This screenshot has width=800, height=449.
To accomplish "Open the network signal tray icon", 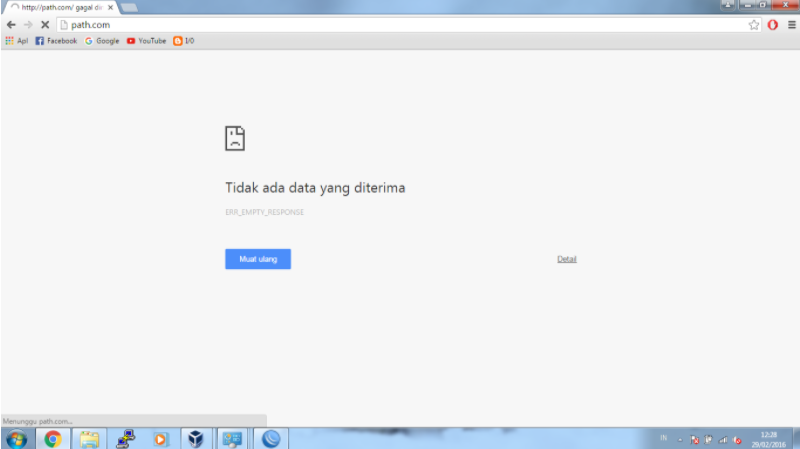I will [723, 439].
